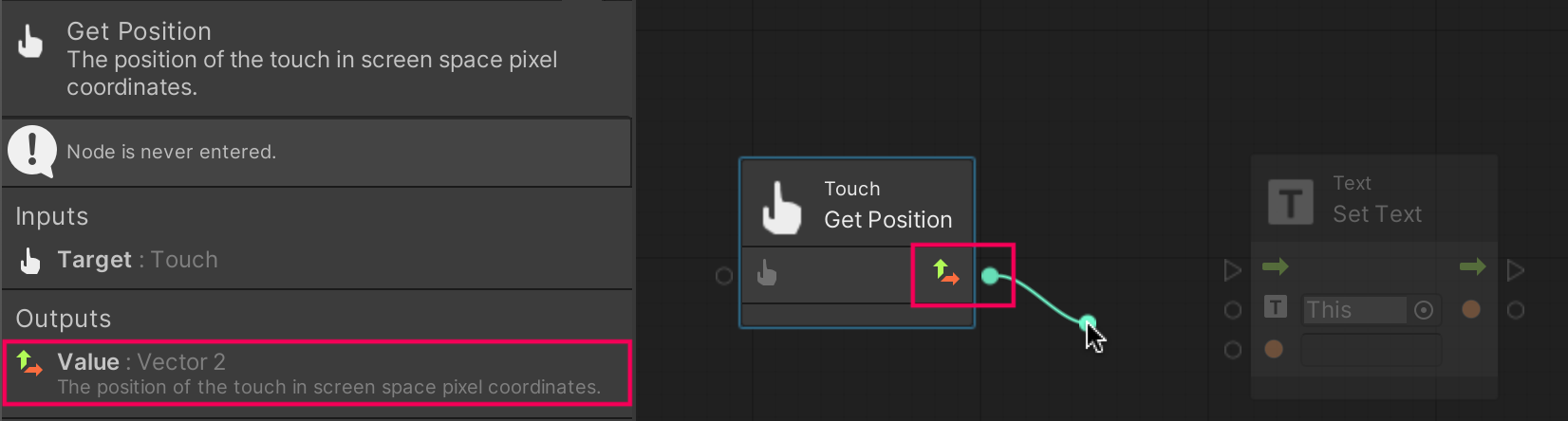Click the large hand icon in the Touch node header

782,208
